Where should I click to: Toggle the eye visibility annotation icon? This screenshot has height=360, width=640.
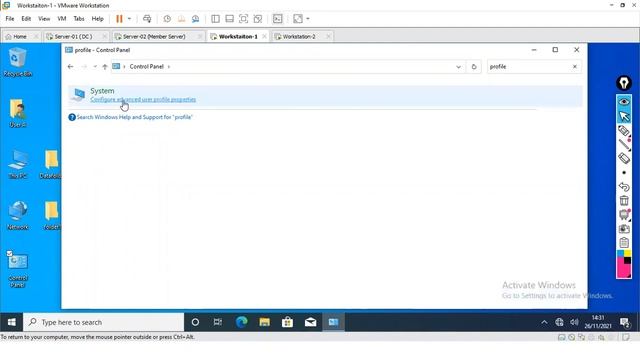624,102
